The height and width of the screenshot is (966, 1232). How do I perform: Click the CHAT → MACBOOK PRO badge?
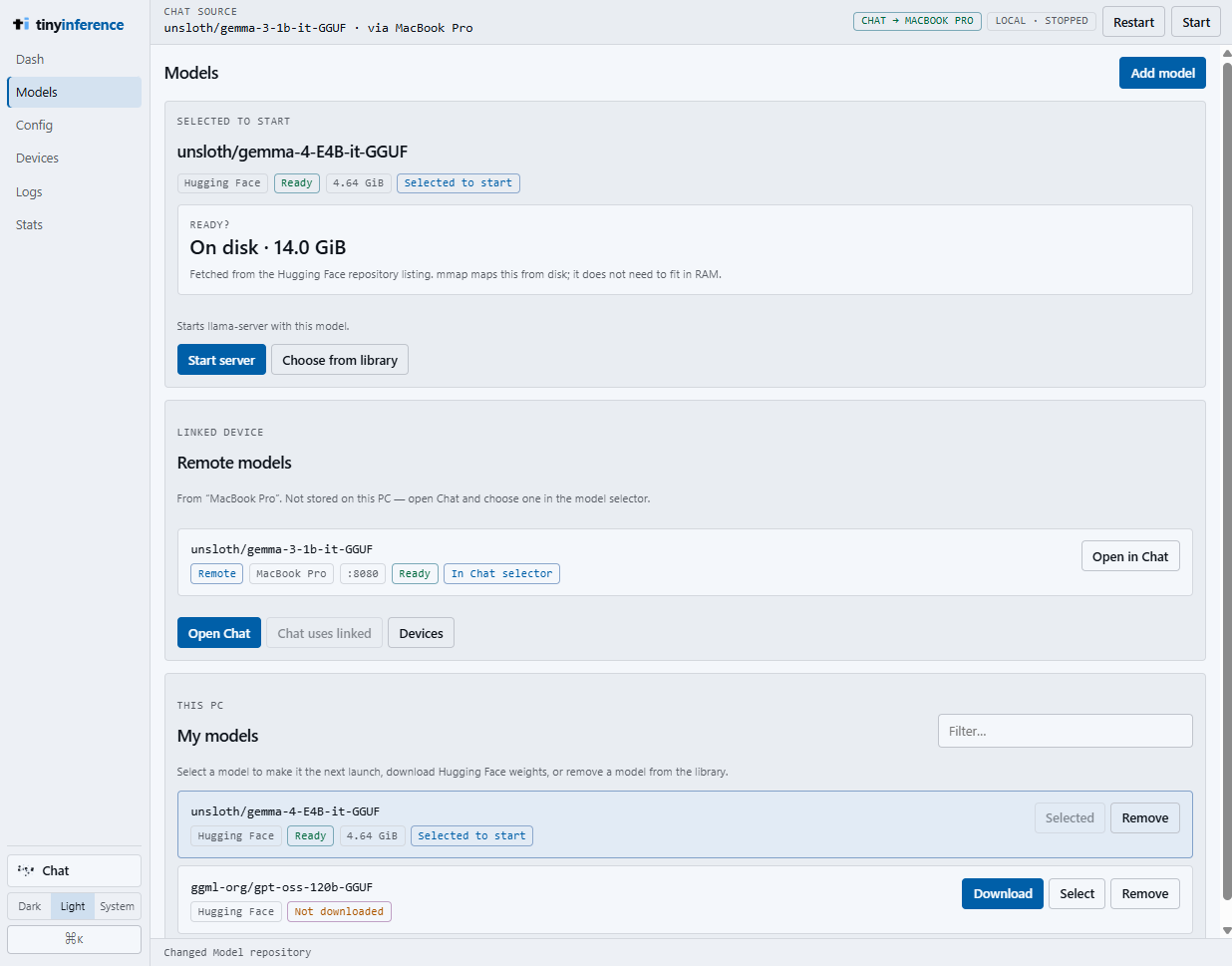click(x=917, y=21)
